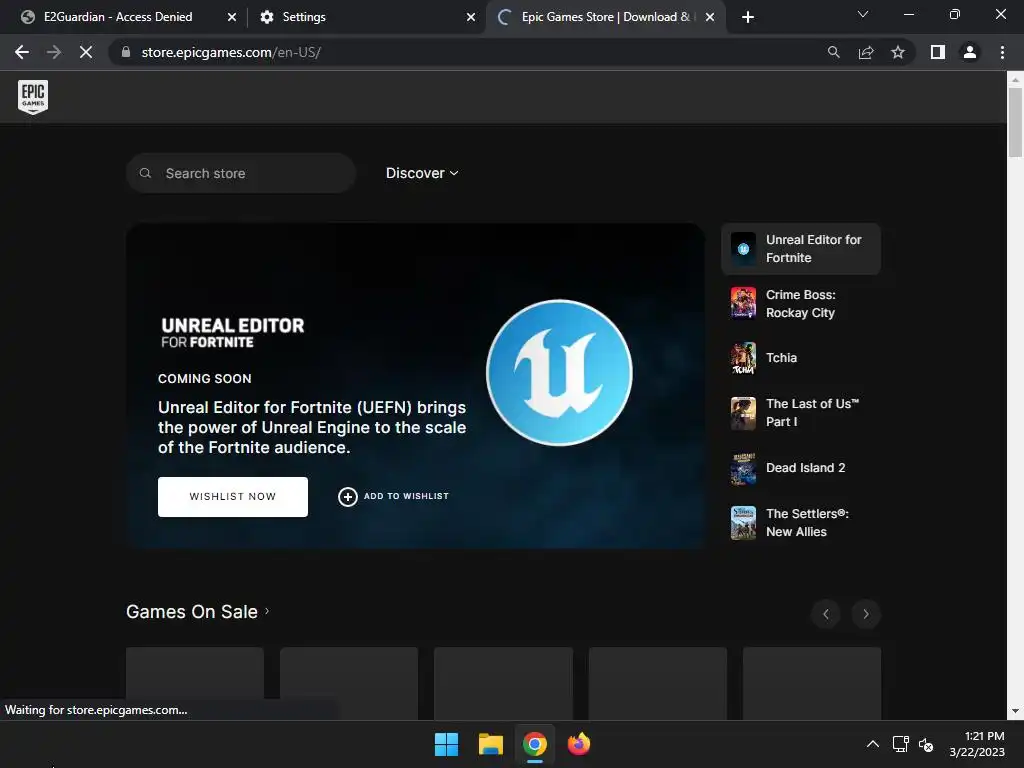Close the Epic Games Store tab
This screenshot has width=1024, height=768.
pyautogui.click(x=710, y=17)
